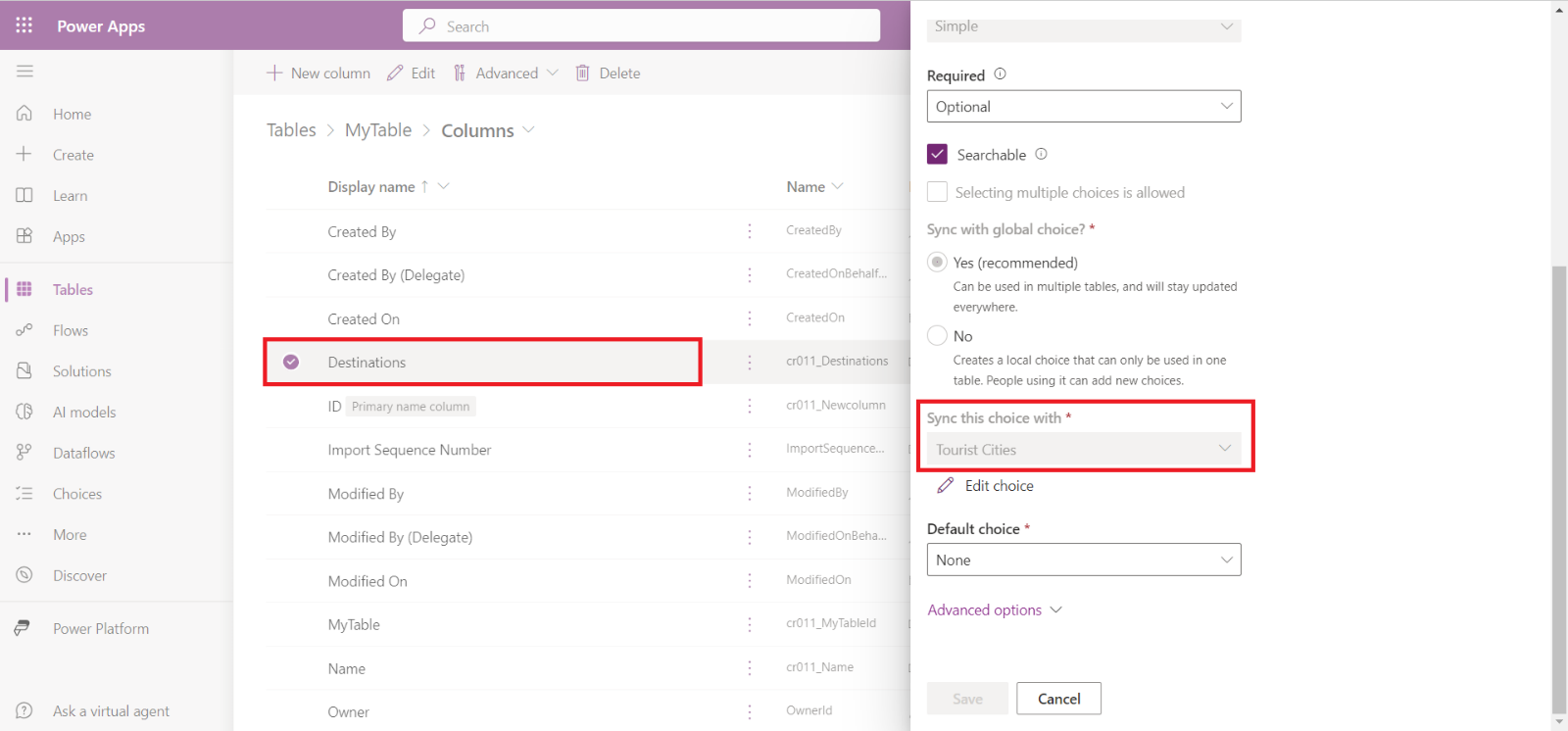
Task: Open Tables in the left navigation
Action: click(73, 290)
